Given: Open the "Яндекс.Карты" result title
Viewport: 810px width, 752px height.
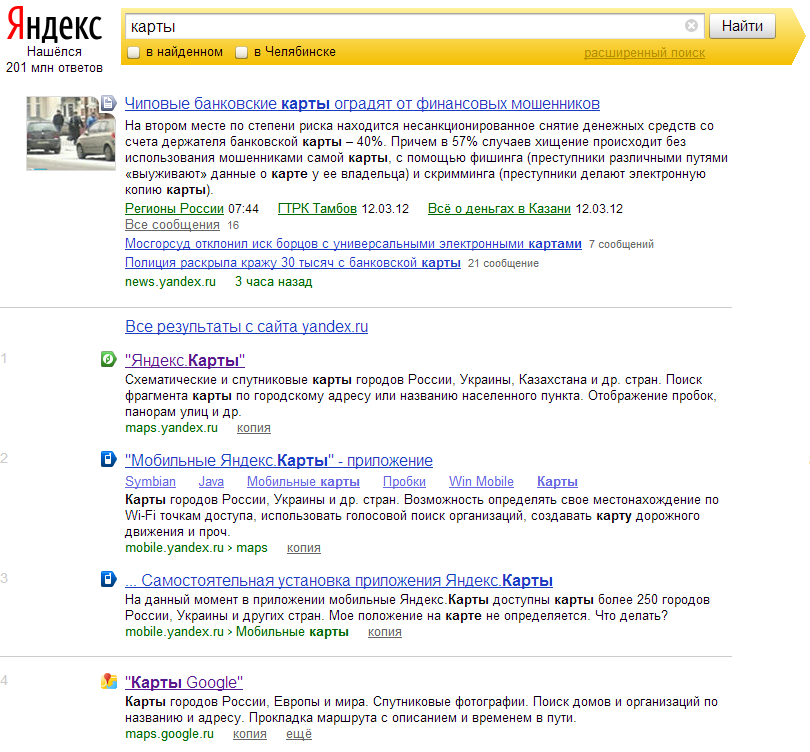Looking at the screenshot, I should [185, 360].
